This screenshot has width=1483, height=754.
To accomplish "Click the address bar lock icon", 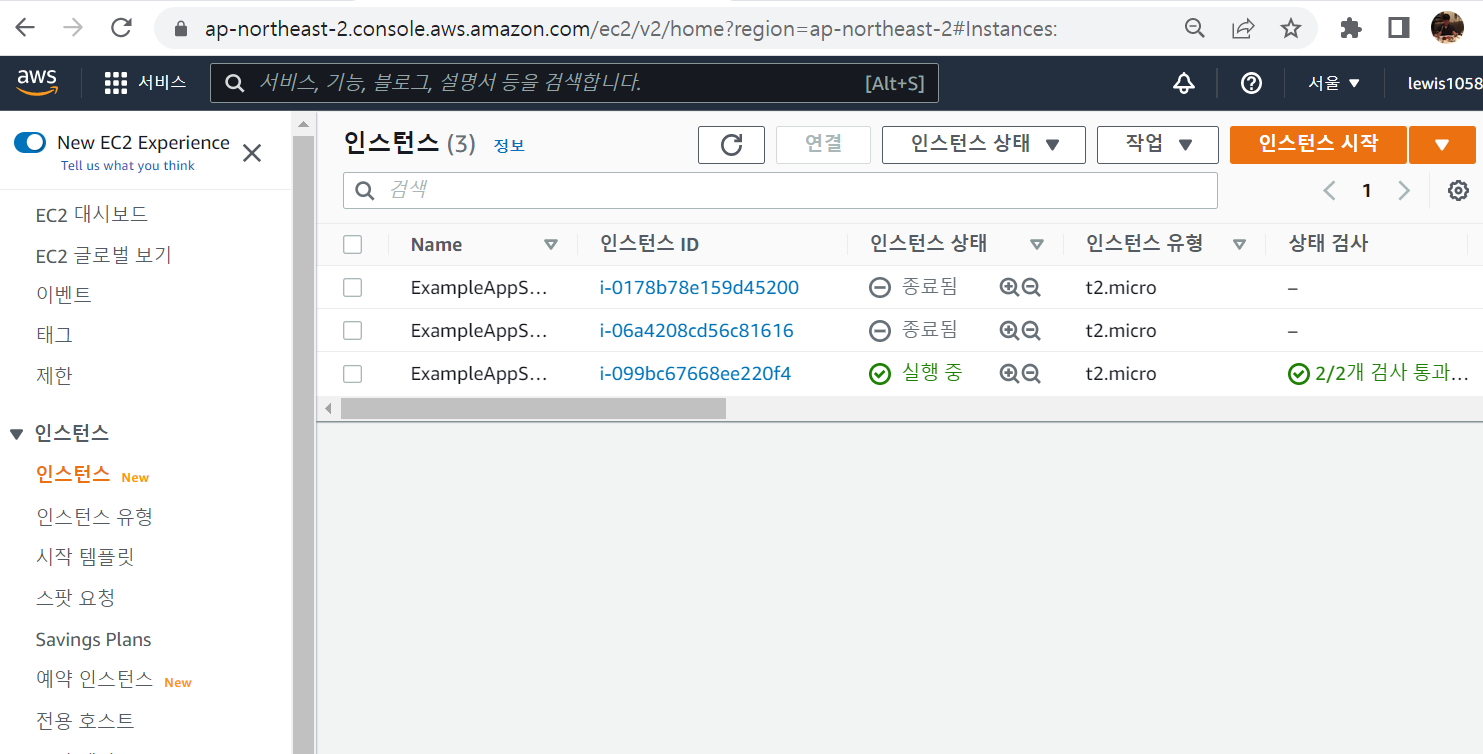I will click(181, 29).
